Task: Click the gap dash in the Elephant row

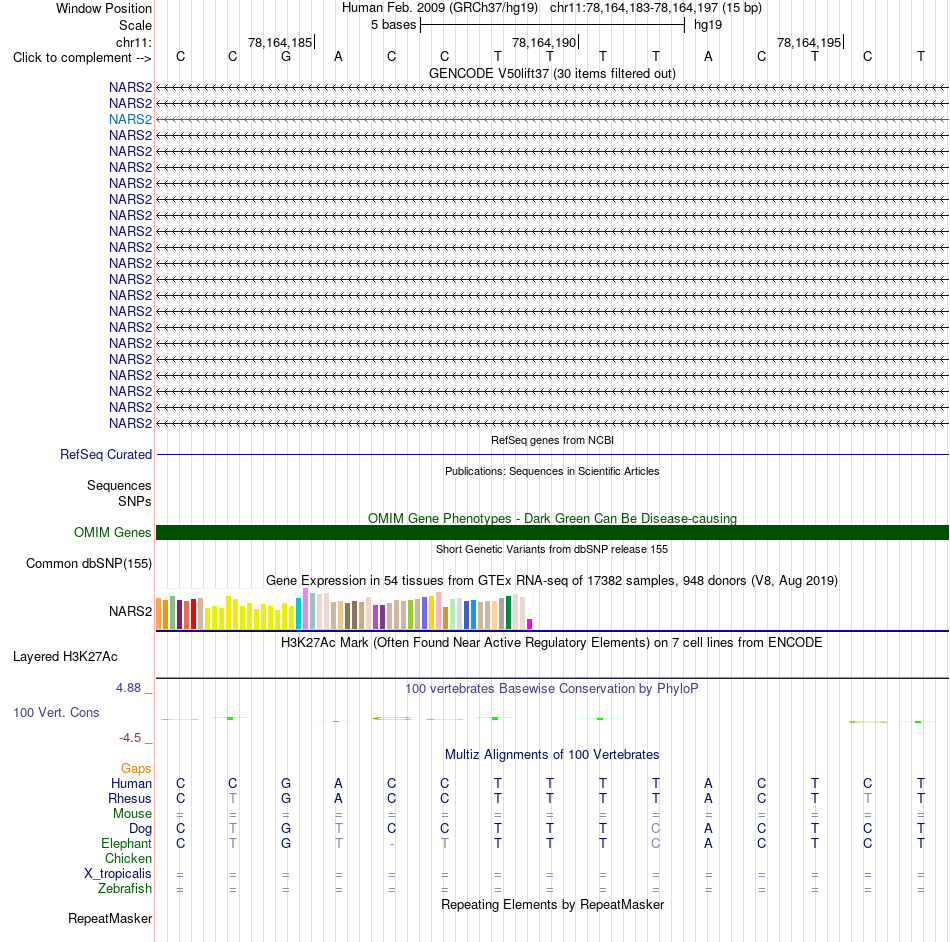Action: click(x=392, y=844)
